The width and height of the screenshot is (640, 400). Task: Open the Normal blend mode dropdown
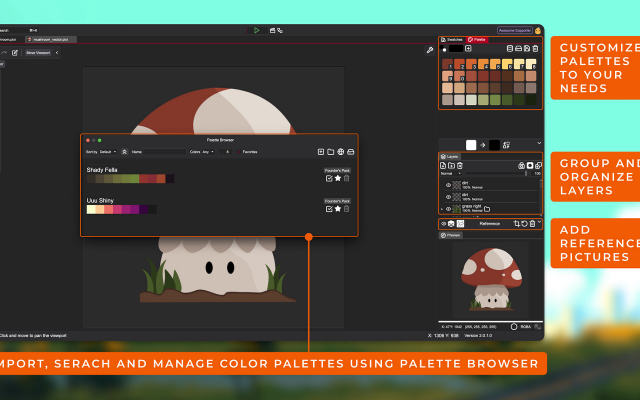451,173
